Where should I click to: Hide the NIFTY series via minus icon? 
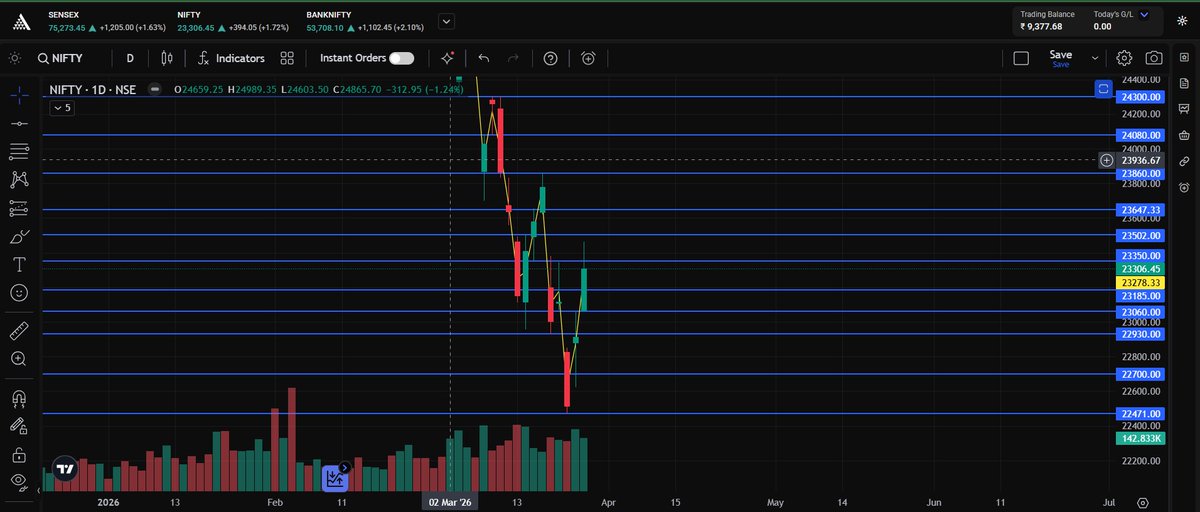point(154,89)
